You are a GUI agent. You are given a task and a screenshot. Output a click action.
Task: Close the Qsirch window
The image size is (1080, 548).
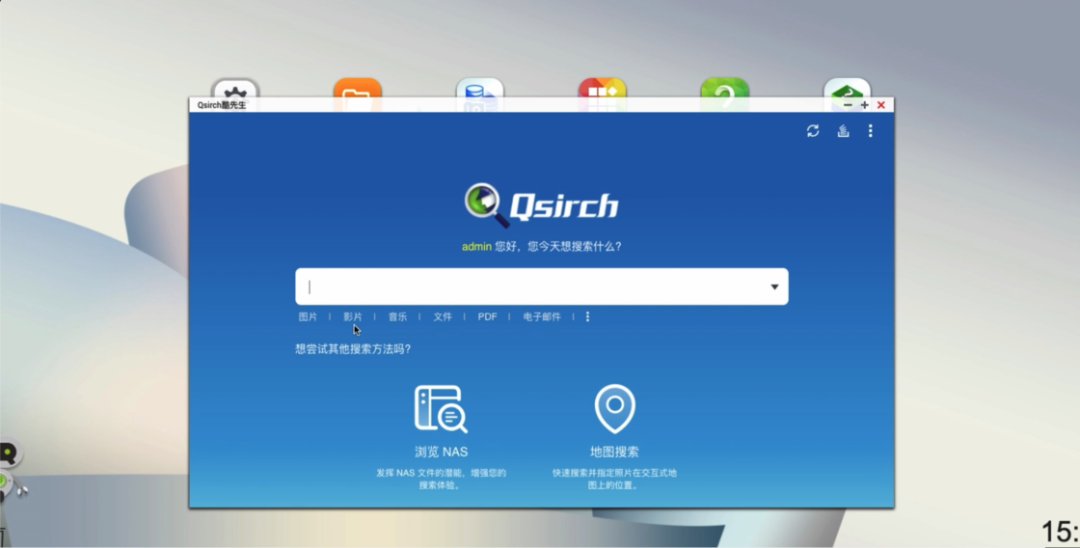point(881,105)
